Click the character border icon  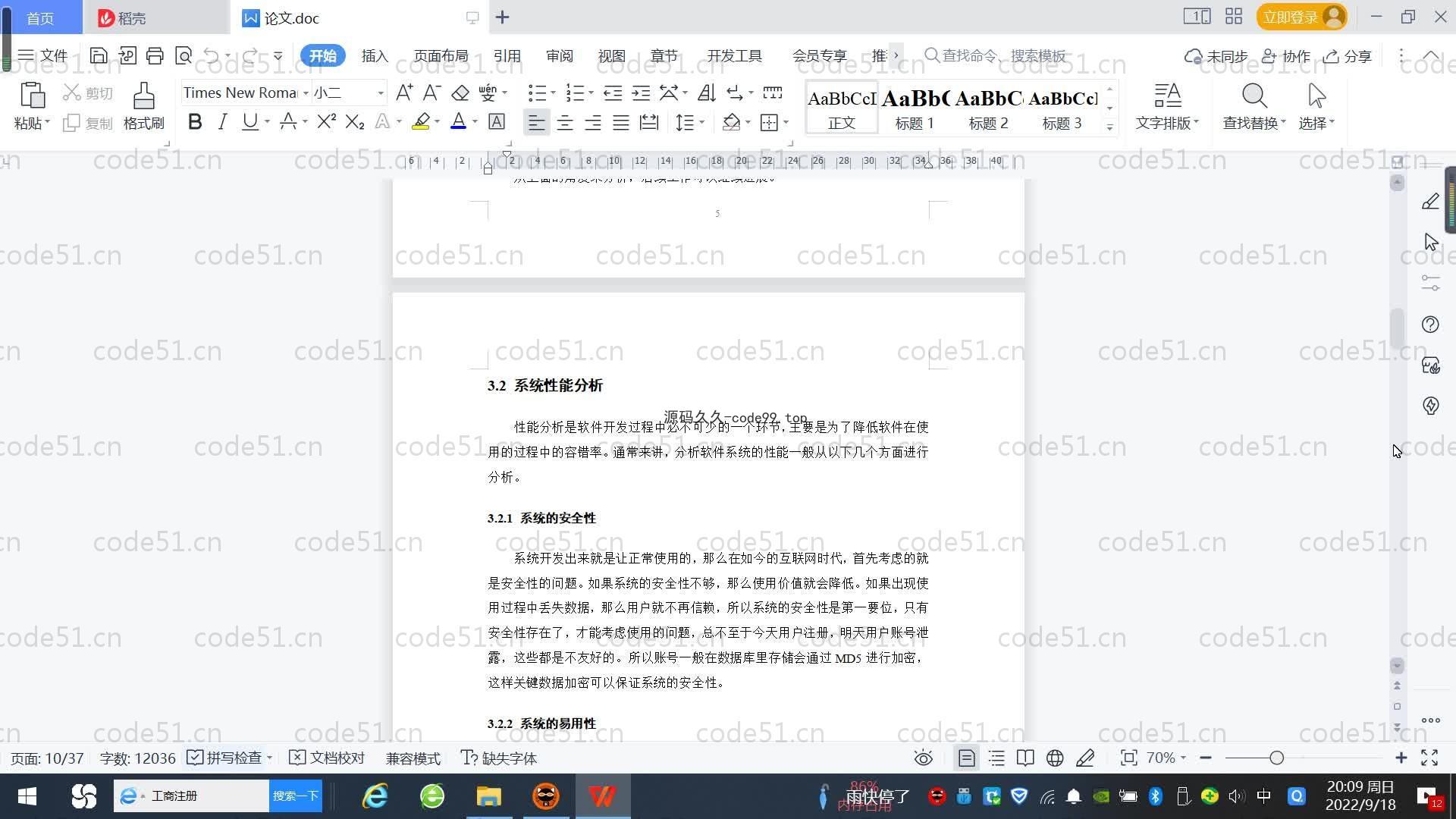(497, 121)
